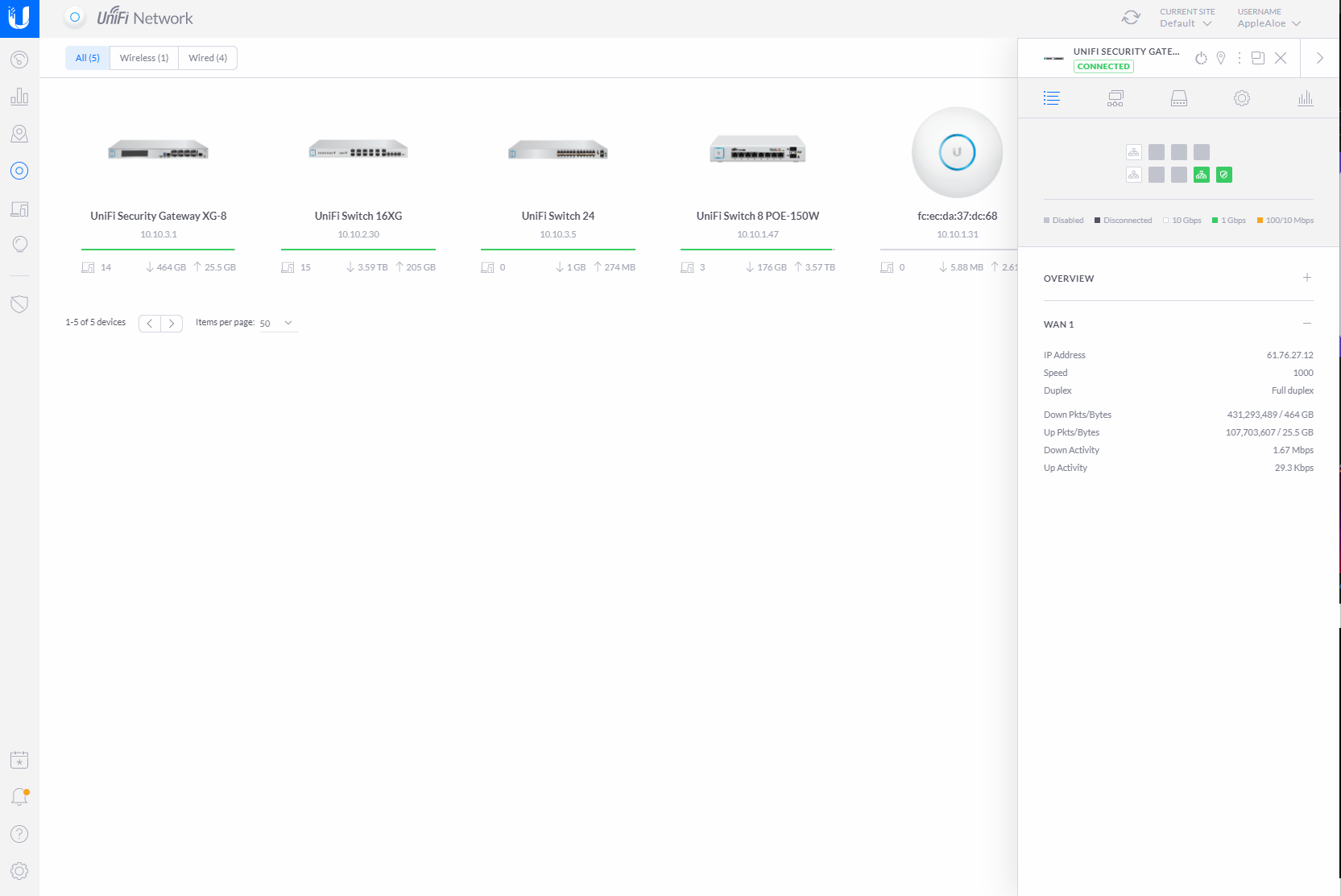Click the 1 Gbps legend swatch
Screen dimensions: 1341x896
point(1215,220)
